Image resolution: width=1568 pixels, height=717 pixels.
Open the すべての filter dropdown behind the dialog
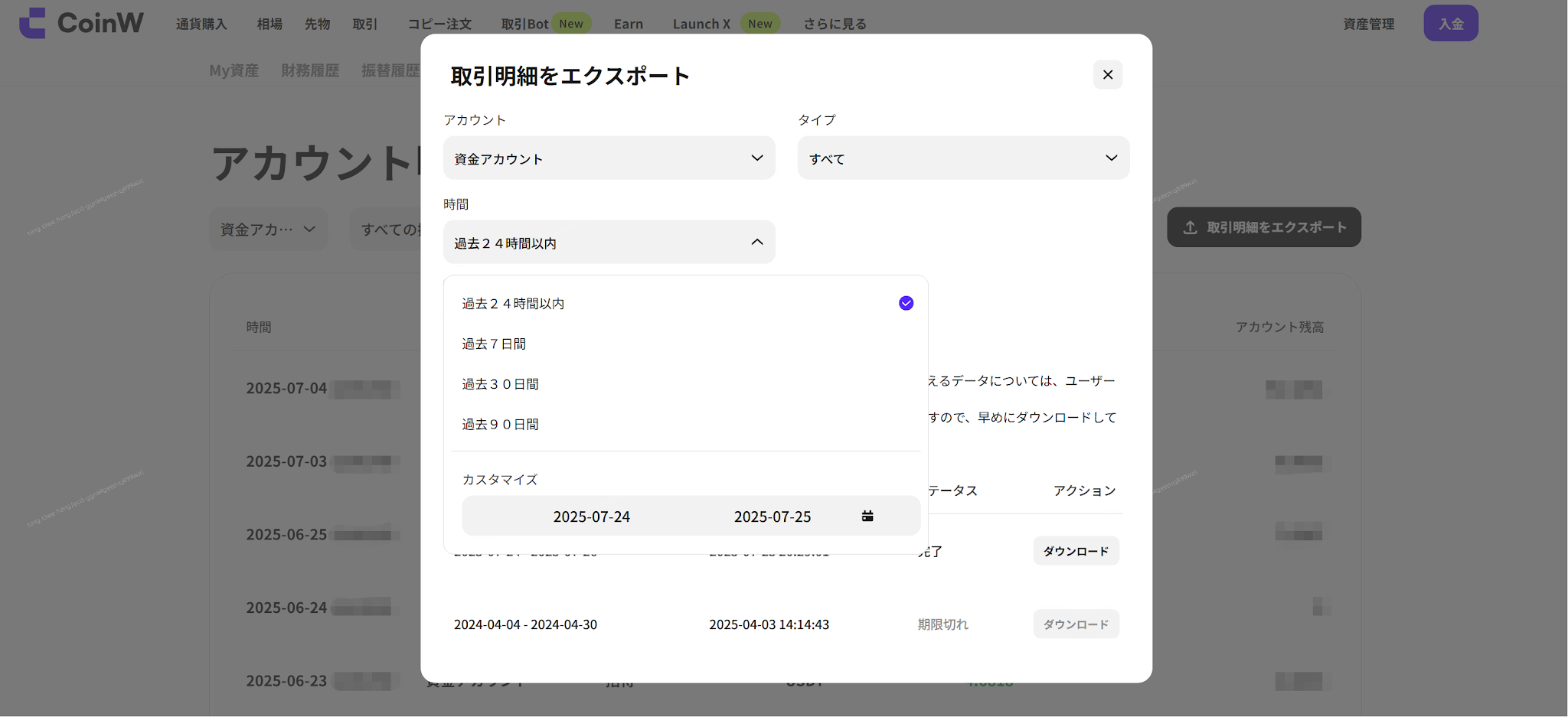point(387,229)
